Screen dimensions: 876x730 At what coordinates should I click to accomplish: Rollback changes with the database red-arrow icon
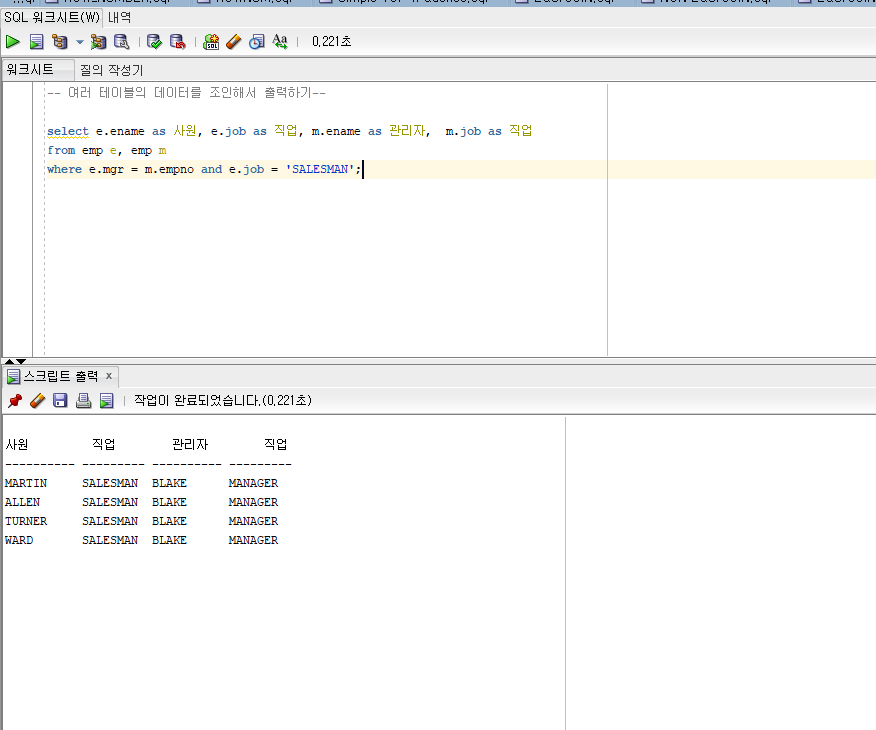click(177, 42)
